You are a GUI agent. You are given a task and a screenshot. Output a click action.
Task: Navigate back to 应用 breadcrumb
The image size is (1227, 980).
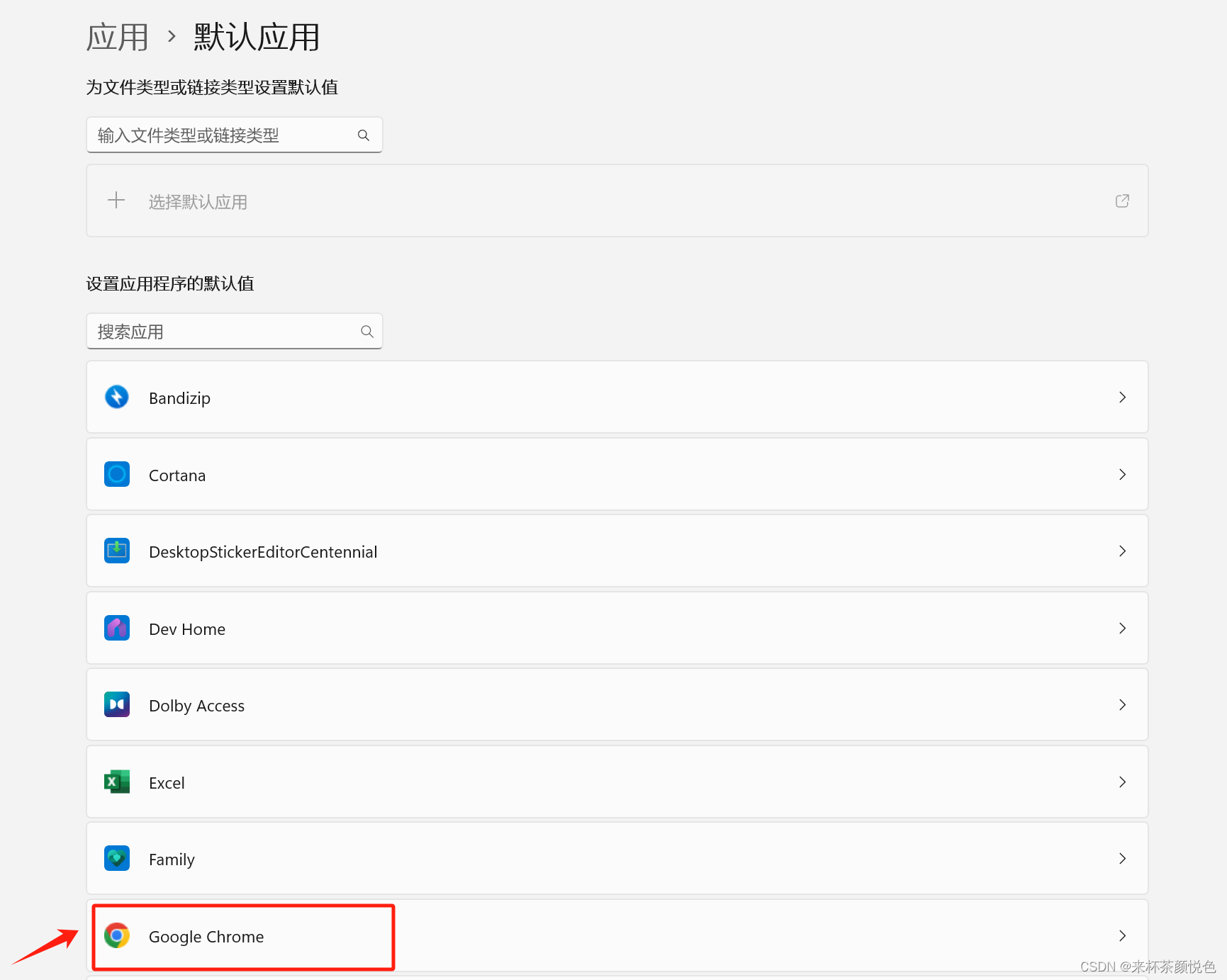(116, 36)
